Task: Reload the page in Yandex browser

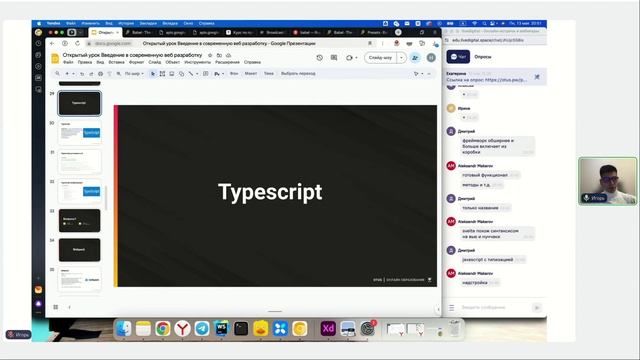Action: tap(78, 43)
